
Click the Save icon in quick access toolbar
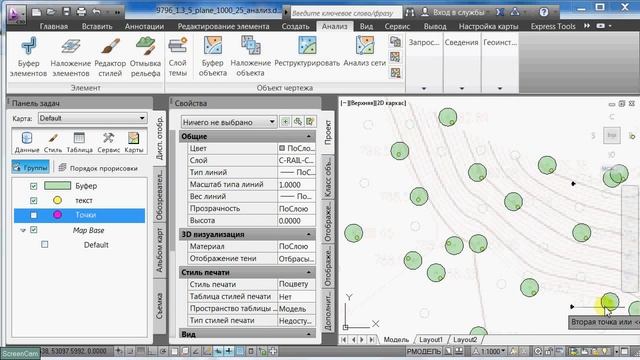[x=66, y=11]
